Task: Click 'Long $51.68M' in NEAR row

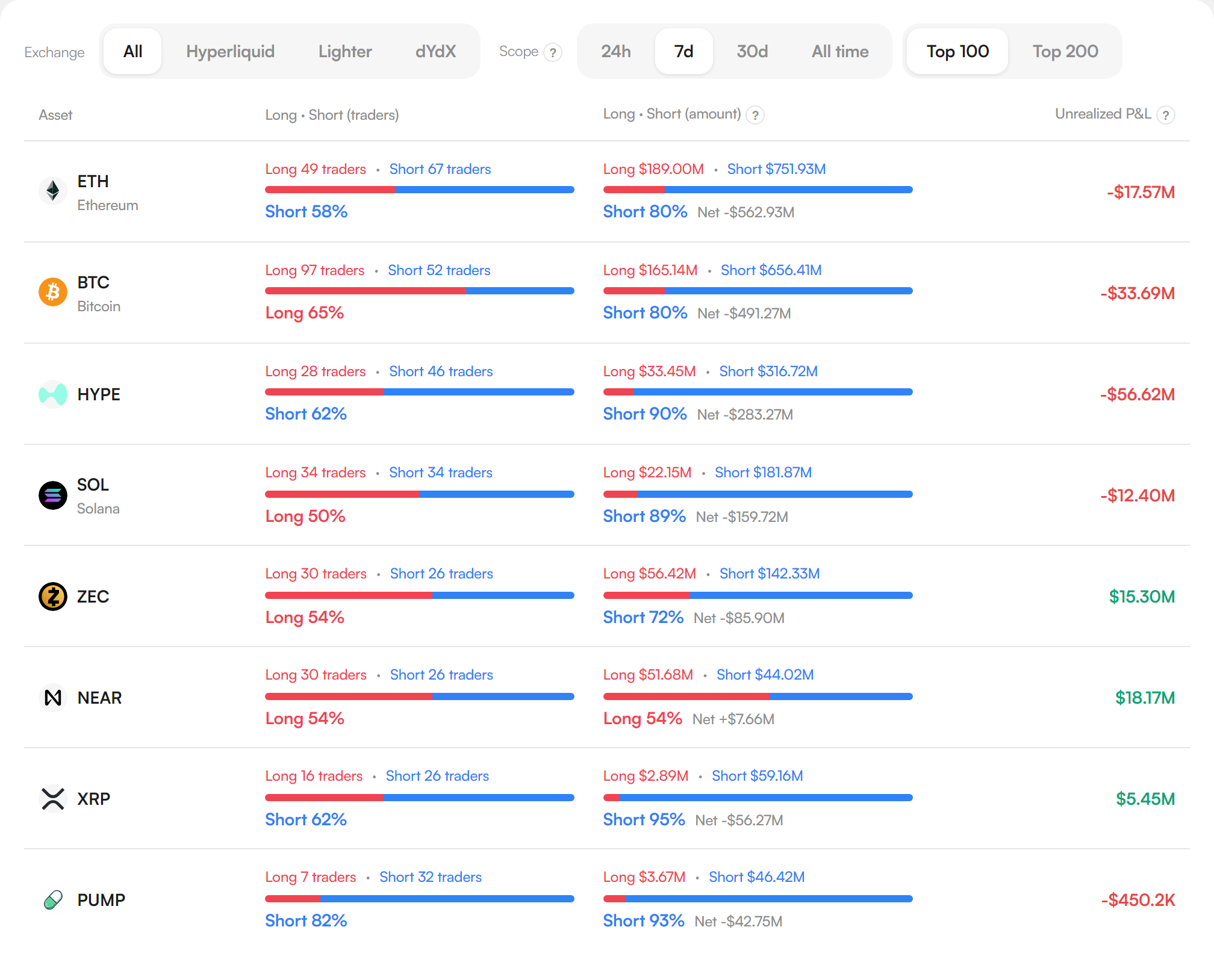Action: (648, 675)
